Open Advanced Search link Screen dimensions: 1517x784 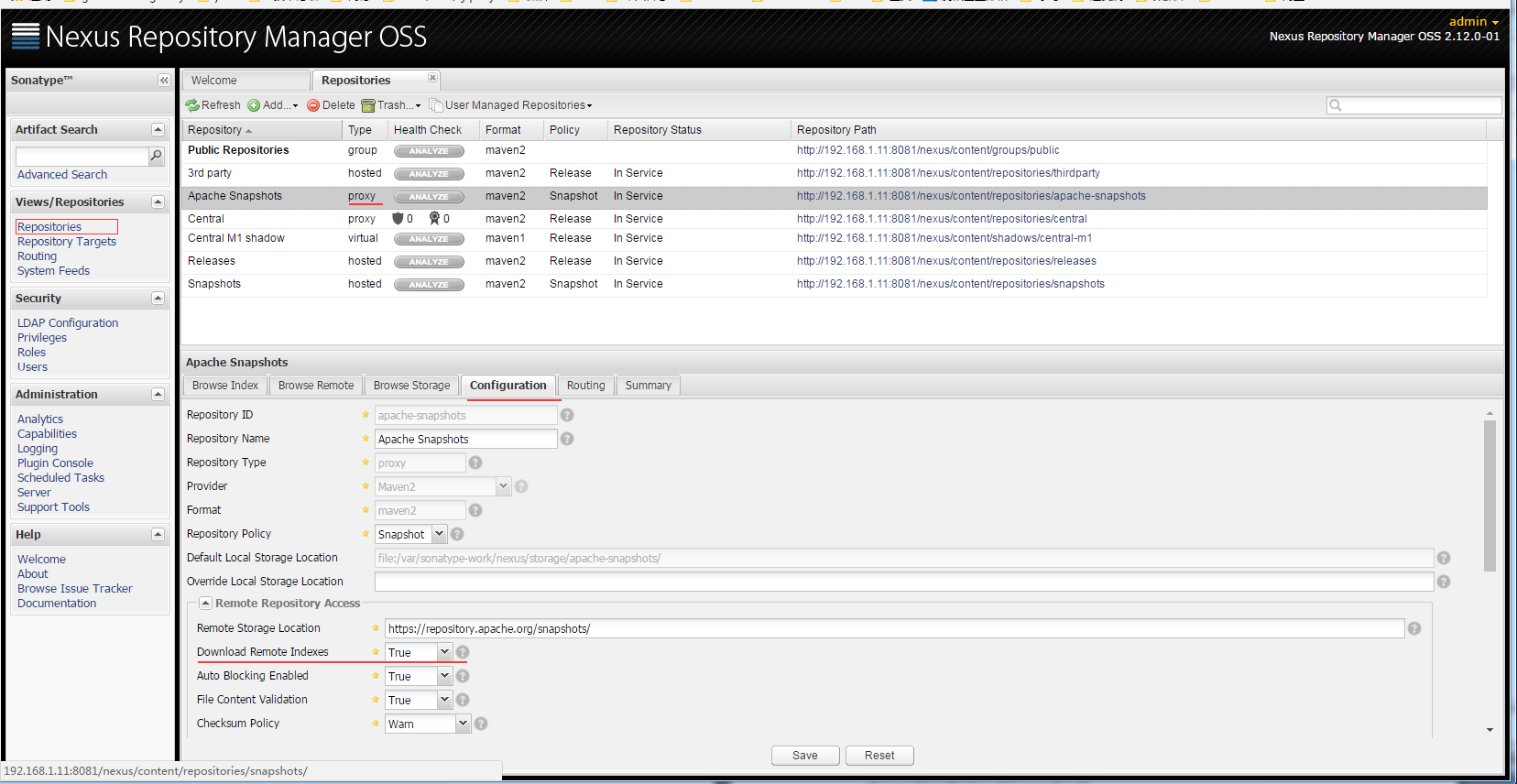tap(62, 175)
